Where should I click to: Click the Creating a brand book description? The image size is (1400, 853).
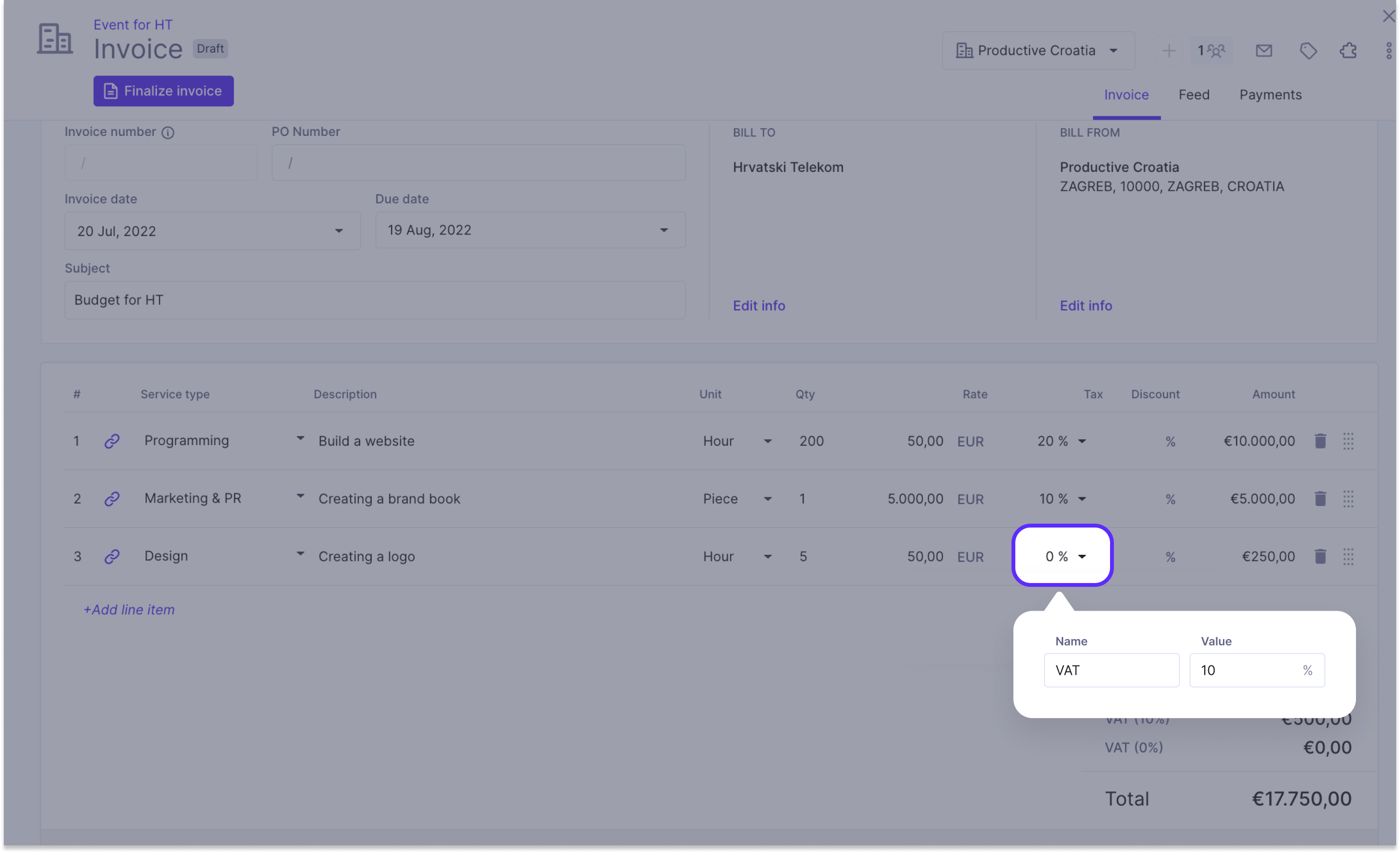click(x=389, y=498)
